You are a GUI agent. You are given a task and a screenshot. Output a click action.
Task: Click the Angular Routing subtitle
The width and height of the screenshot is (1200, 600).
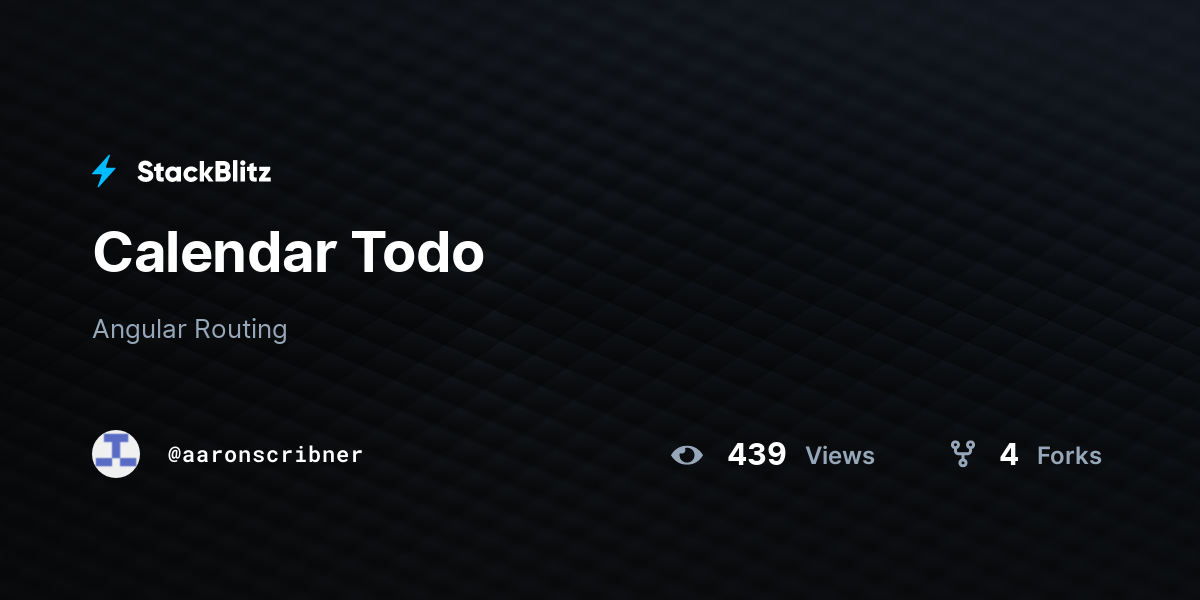[190, 329]
